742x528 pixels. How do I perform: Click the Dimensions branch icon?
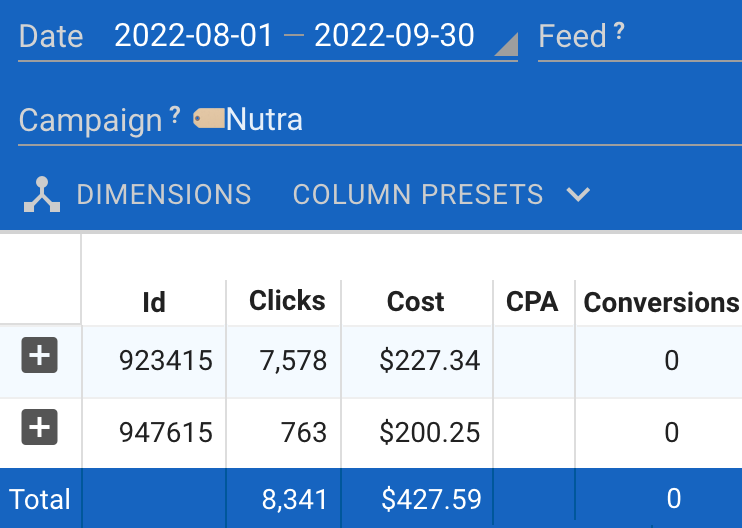coord(42,195)
